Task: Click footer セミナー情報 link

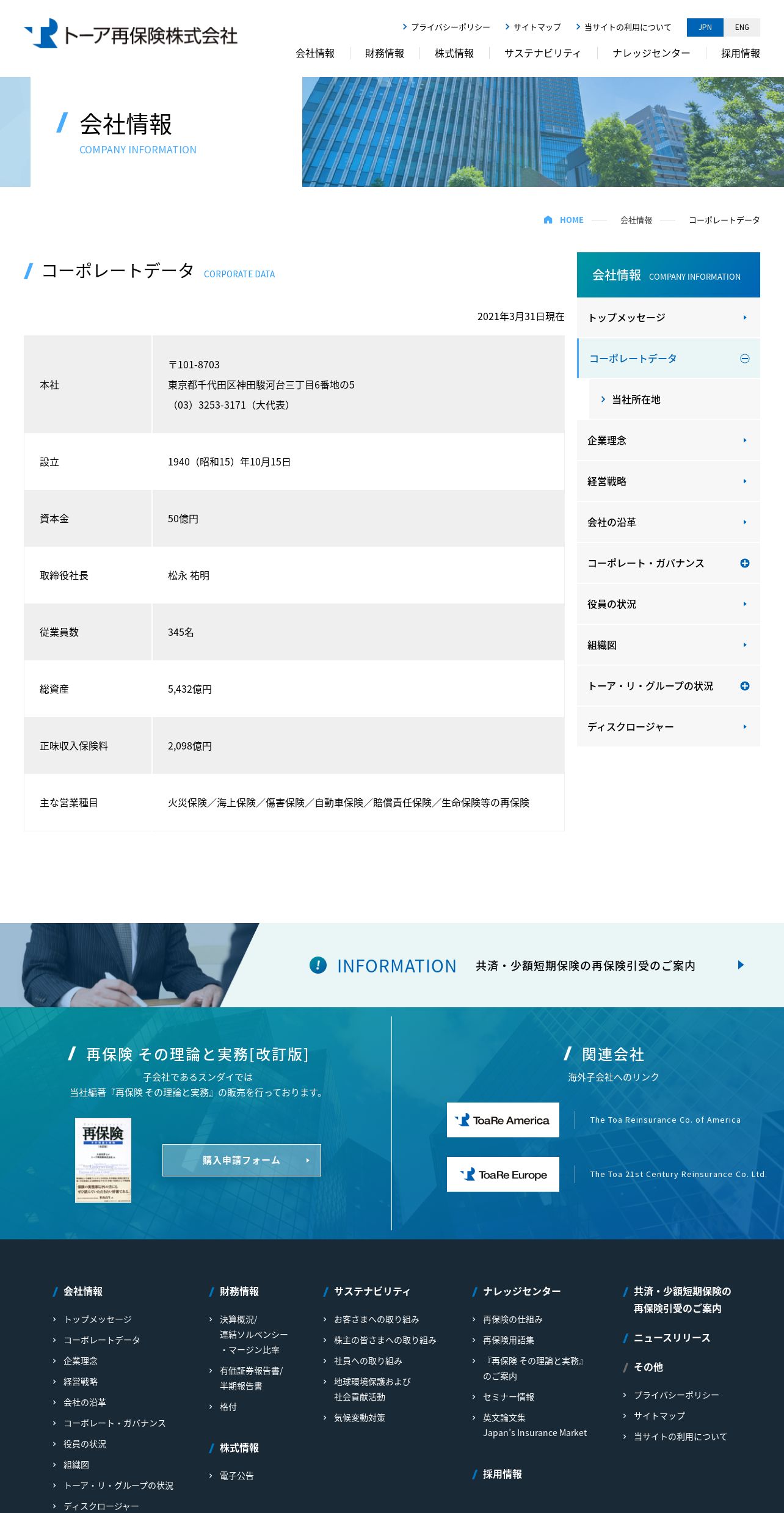Action: 509,1397
